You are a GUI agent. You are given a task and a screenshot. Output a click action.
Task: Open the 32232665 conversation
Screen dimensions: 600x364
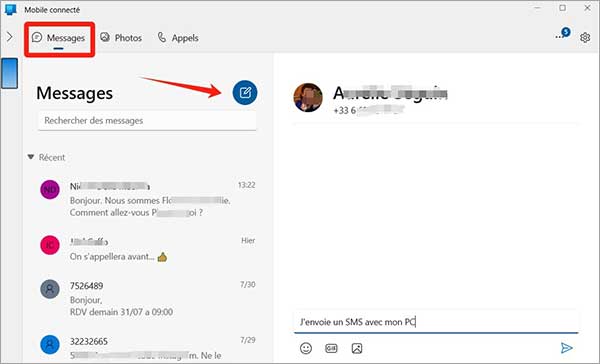[x=148, y=348]
